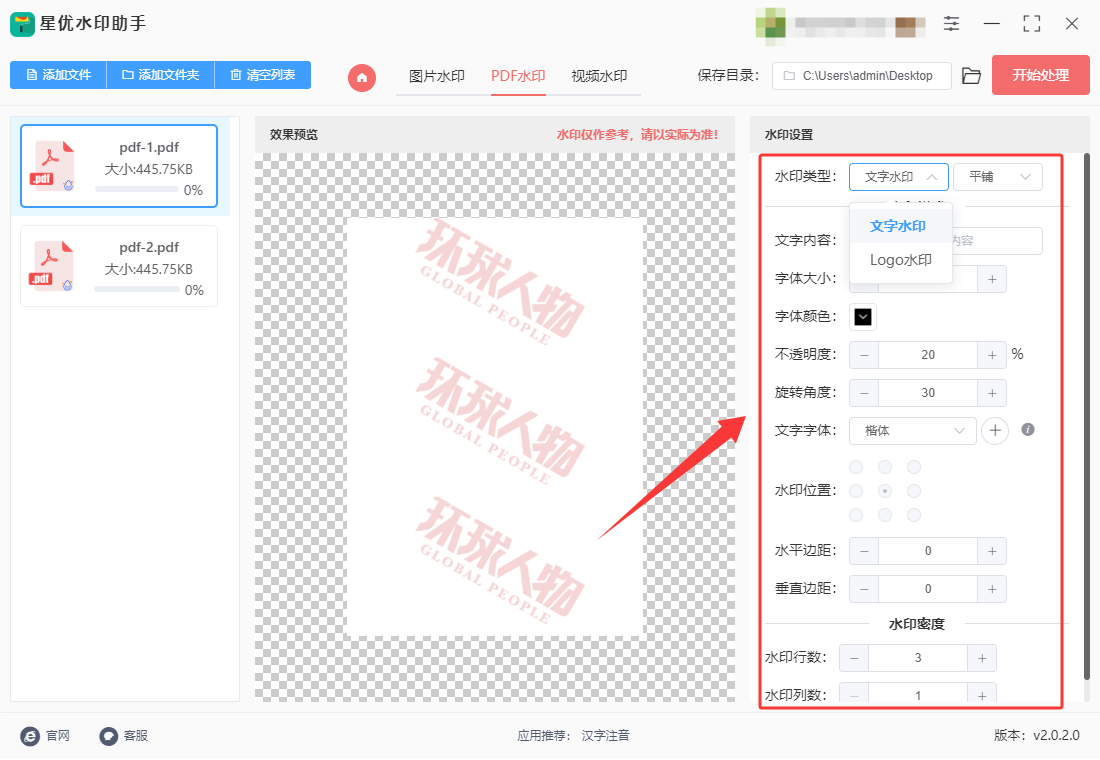1100x760 pixels.
Task: Select bottom-center watermark position
Action: (885, 515)
